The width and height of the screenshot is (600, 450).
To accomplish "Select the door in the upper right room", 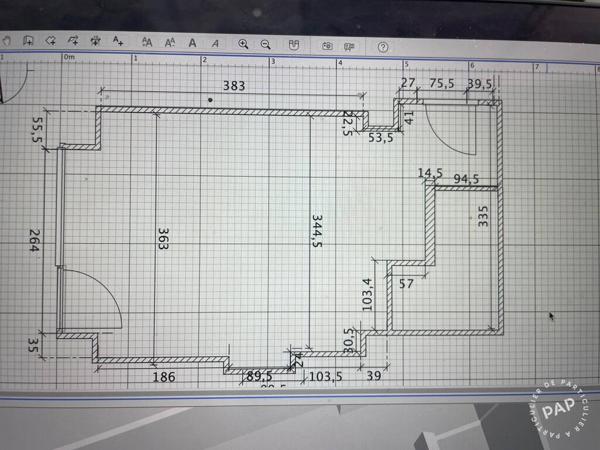I will point(445,130).
